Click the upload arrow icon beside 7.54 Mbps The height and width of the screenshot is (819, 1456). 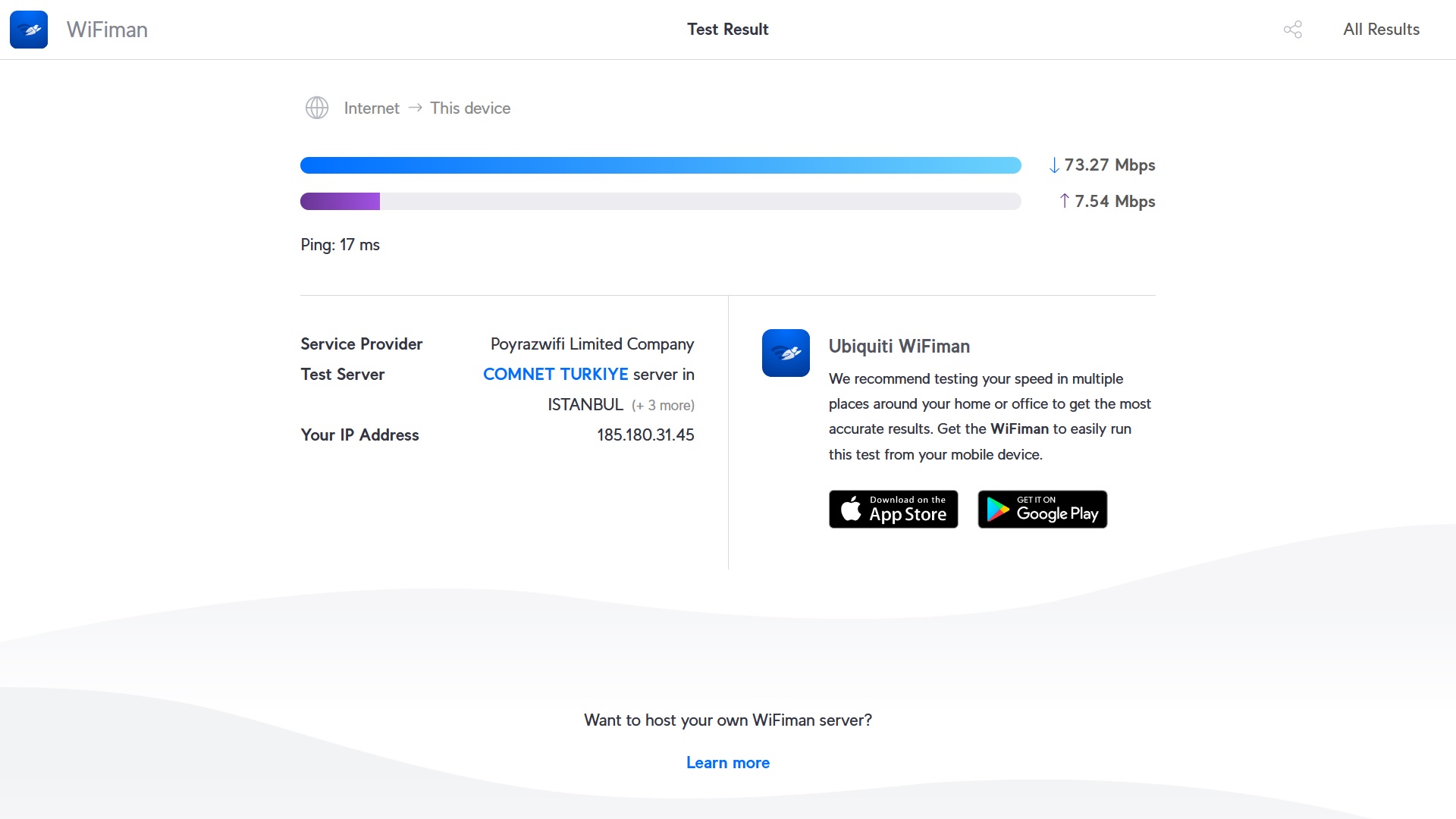[x=1064, y=201]
